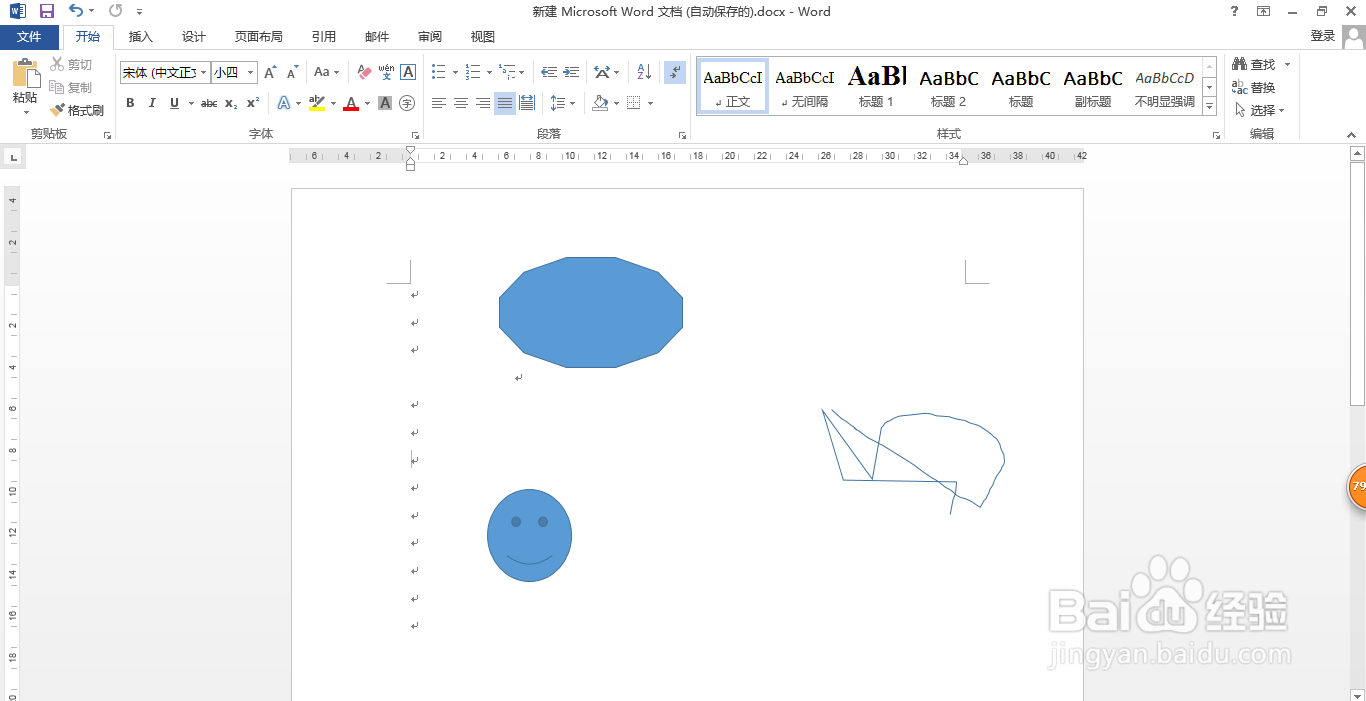Click the Replace (替换) button

1254,87
